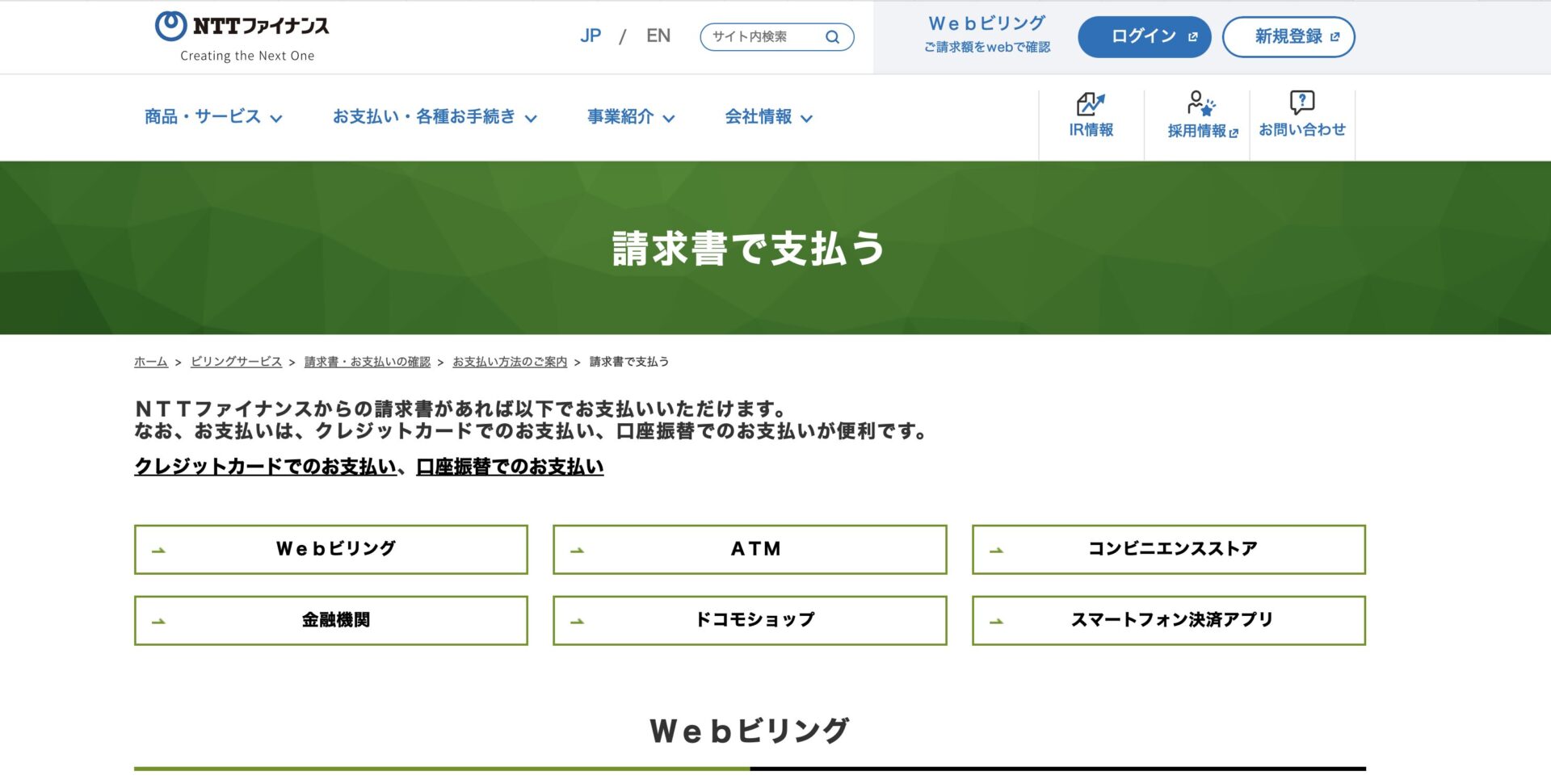
Task: Click the external-link icon on 新規登録 button
Action: click(x=1335, y=37)
